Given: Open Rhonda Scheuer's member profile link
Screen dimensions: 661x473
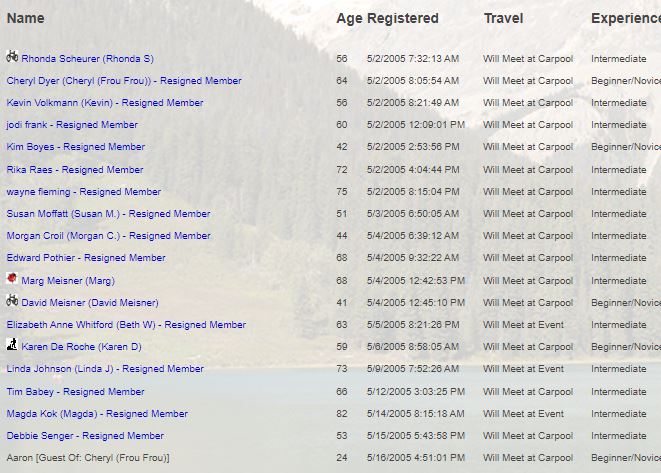Looking at the screenshot, I should click(87, 59).
